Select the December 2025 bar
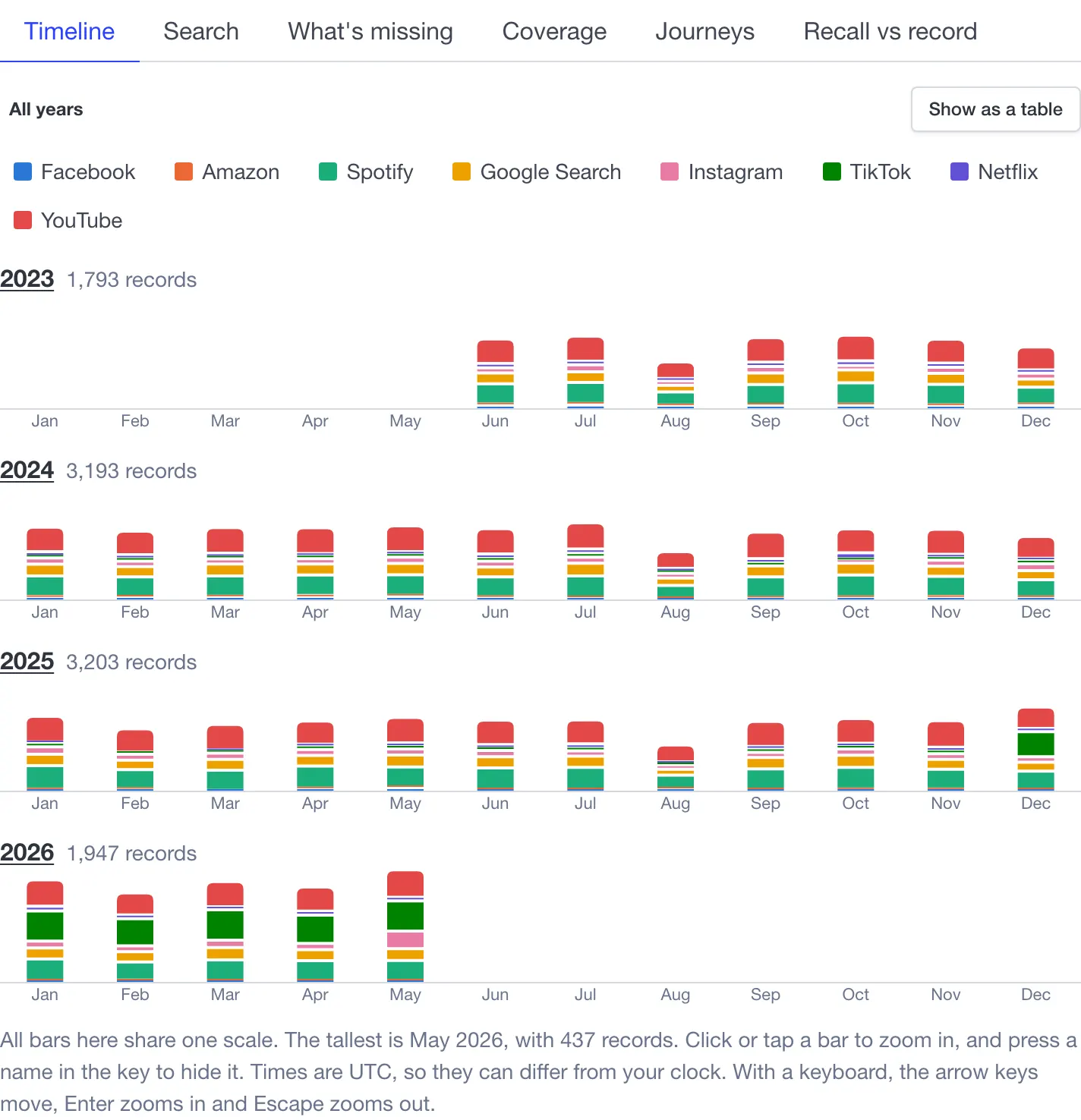Screen dimensions: 1081x1120 [x=1035, y=750]
